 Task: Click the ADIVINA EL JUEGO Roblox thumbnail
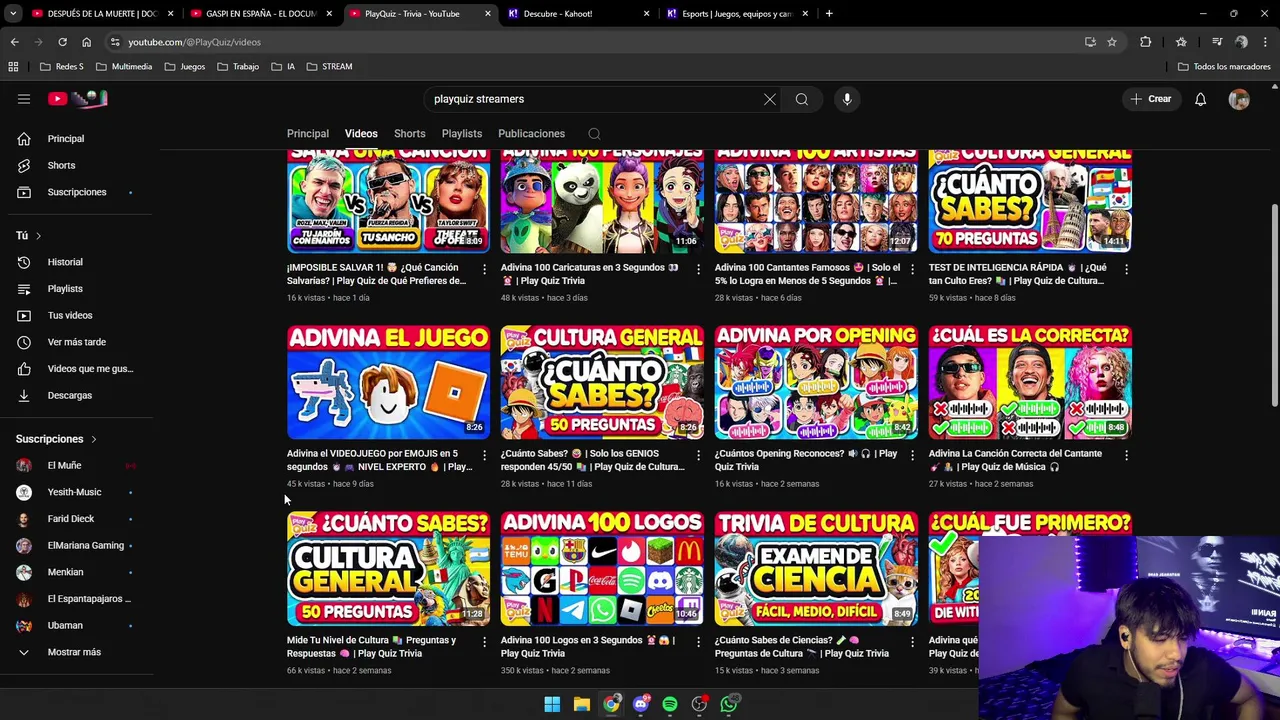coord(389,382)
